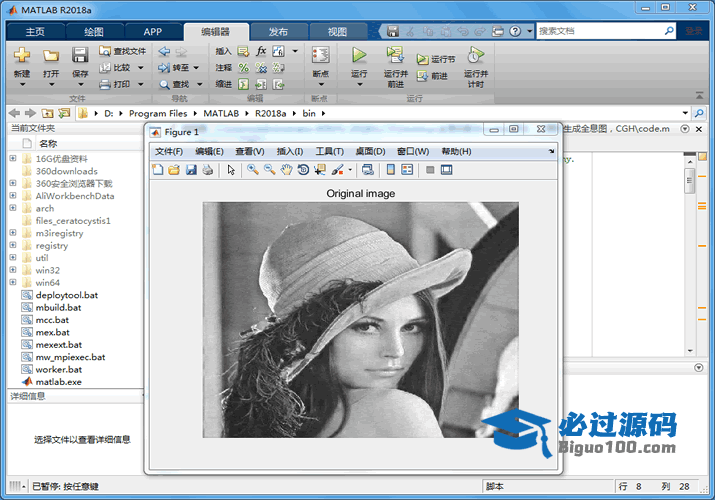The height and width of the screenshot is (500, 715).
Task: Toggle the Rotate 3D tool
Action: [x=303, y=170]
